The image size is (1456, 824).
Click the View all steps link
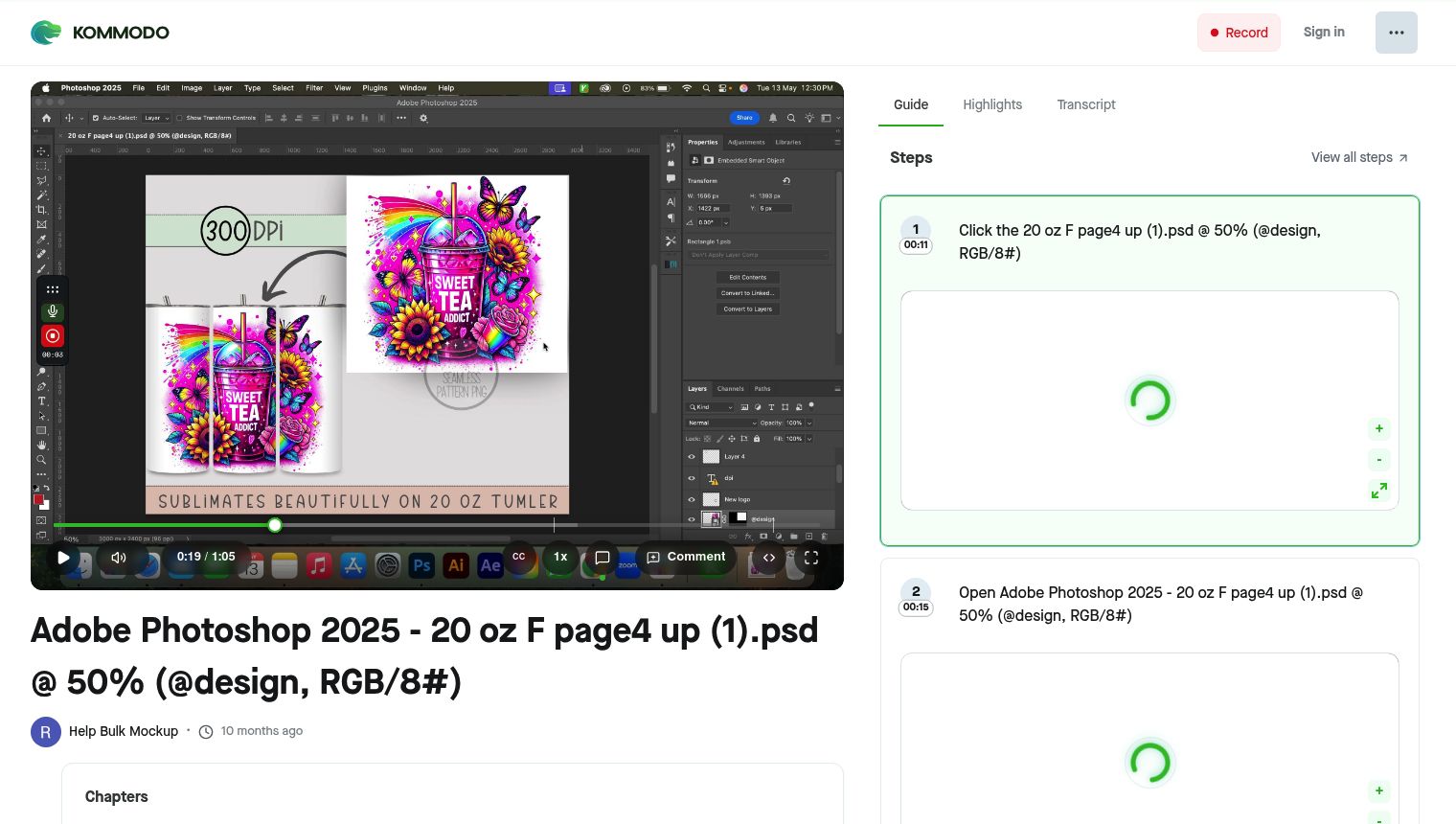tap(1351, 157)
